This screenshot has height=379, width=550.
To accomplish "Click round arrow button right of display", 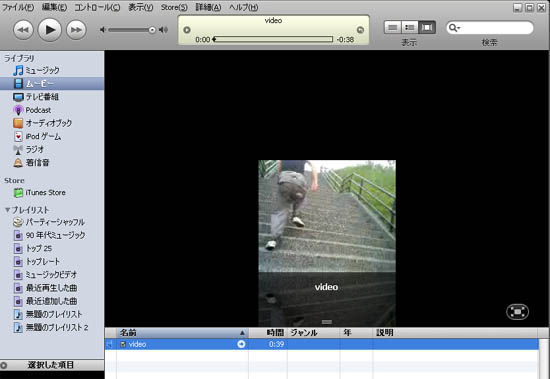I will [x=360, y=30].
